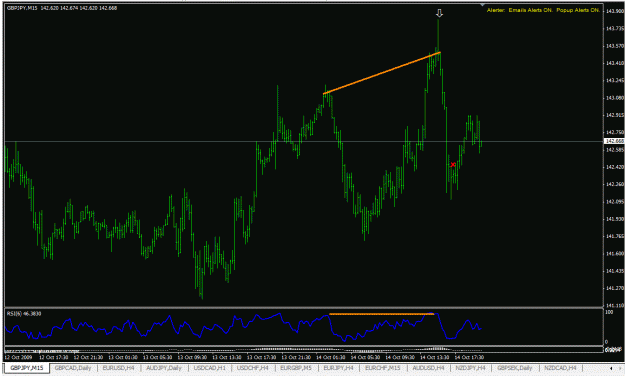Click the 14 Oct 17:30 time label
Viewport: 625px width, 376px height.
coord(469,357)
